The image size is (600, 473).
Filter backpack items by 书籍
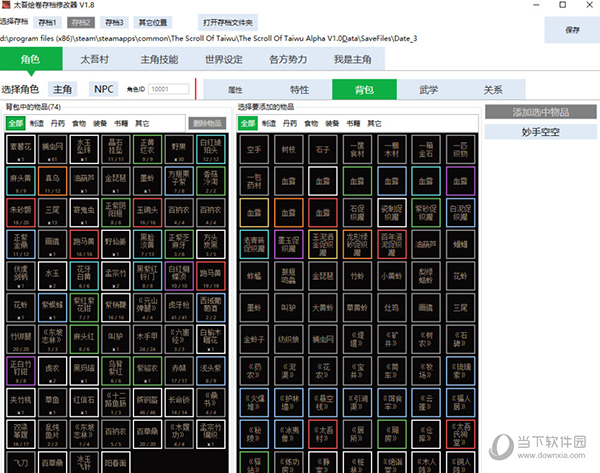[121, 123]
